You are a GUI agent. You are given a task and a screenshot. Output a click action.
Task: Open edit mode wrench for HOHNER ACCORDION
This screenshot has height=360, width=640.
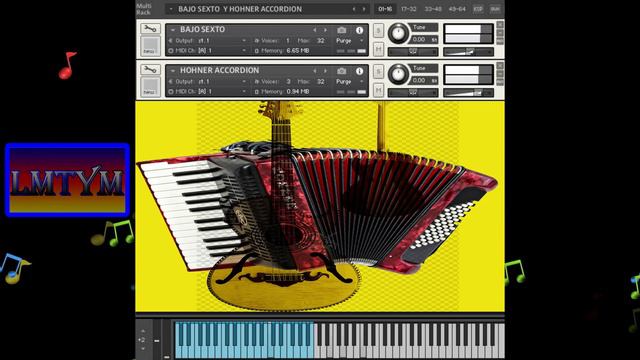[x=150, y=69]
